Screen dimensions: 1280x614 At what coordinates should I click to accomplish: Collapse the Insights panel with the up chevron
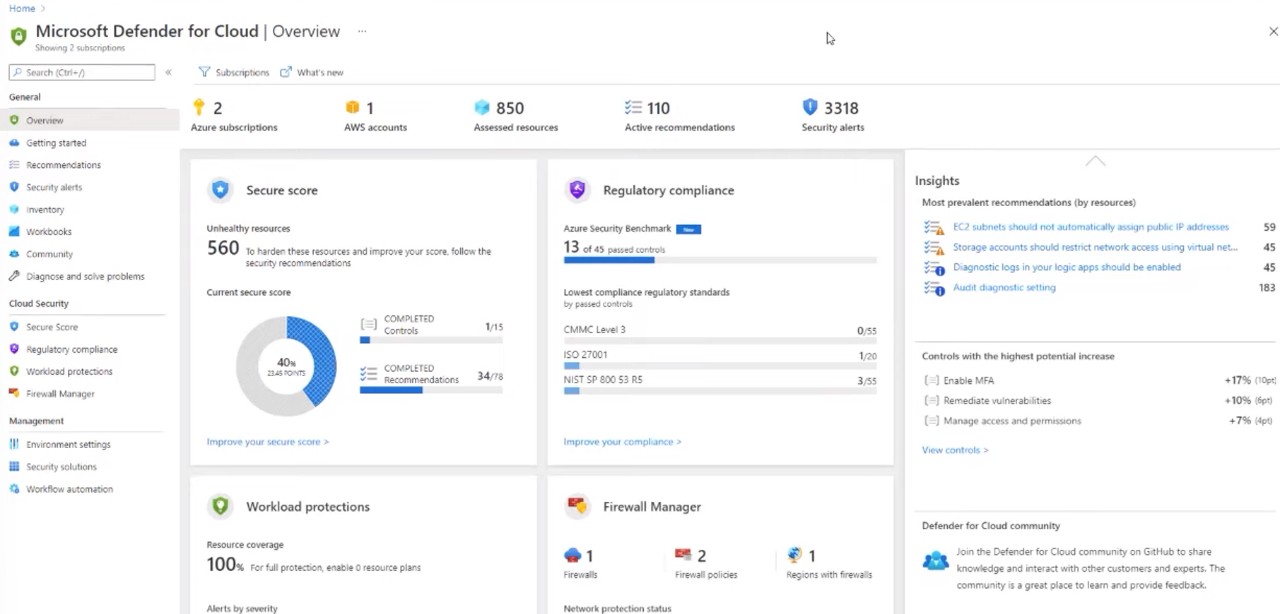pos(1095,161)
